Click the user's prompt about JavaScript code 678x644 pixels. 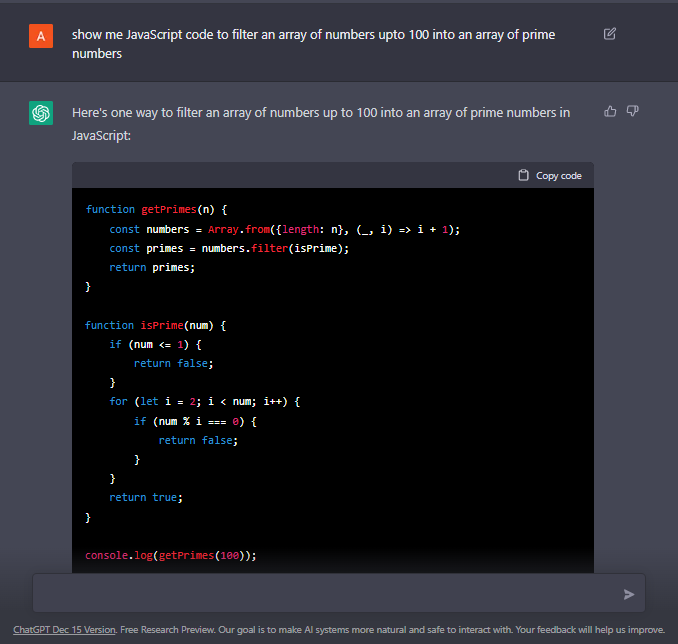[x=313, y=44]
